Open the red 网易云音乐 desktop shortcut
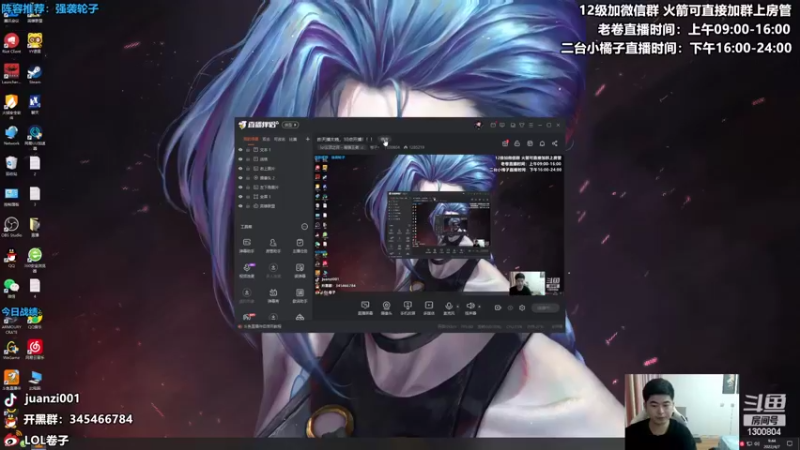800x450 pixels. click(35, 349)
